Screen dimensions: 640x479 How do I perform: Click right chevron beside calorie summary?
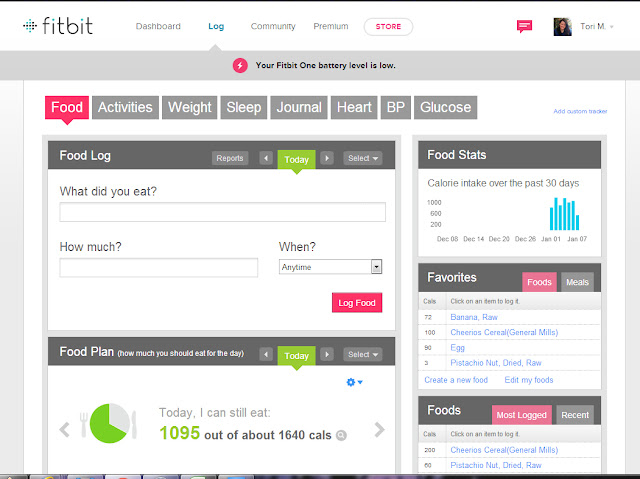click(380, 429)
